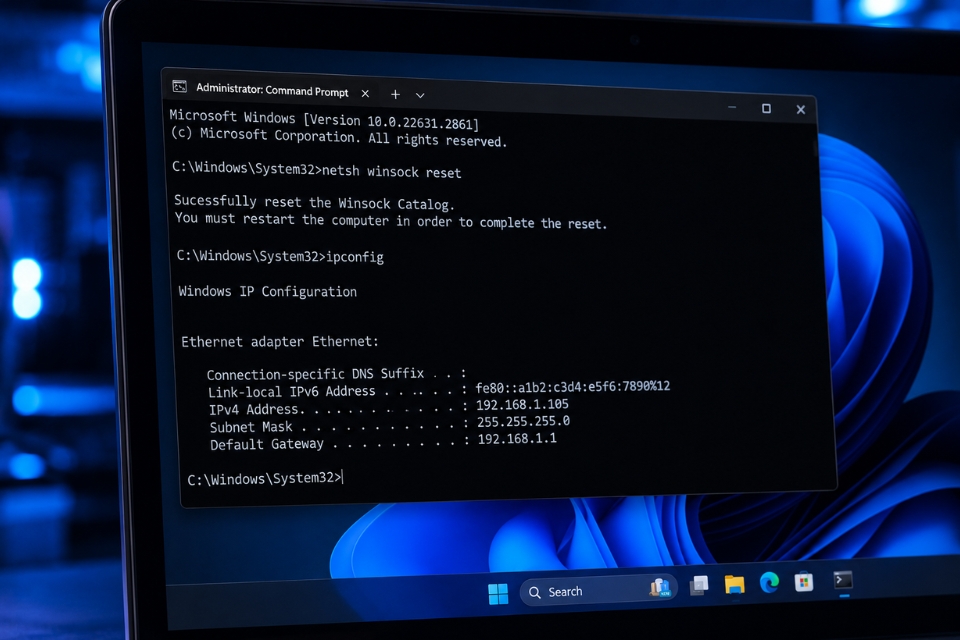Minimize the Command Prompt window
The height and width of the screenshot is (640, 960).
point(732,107)
